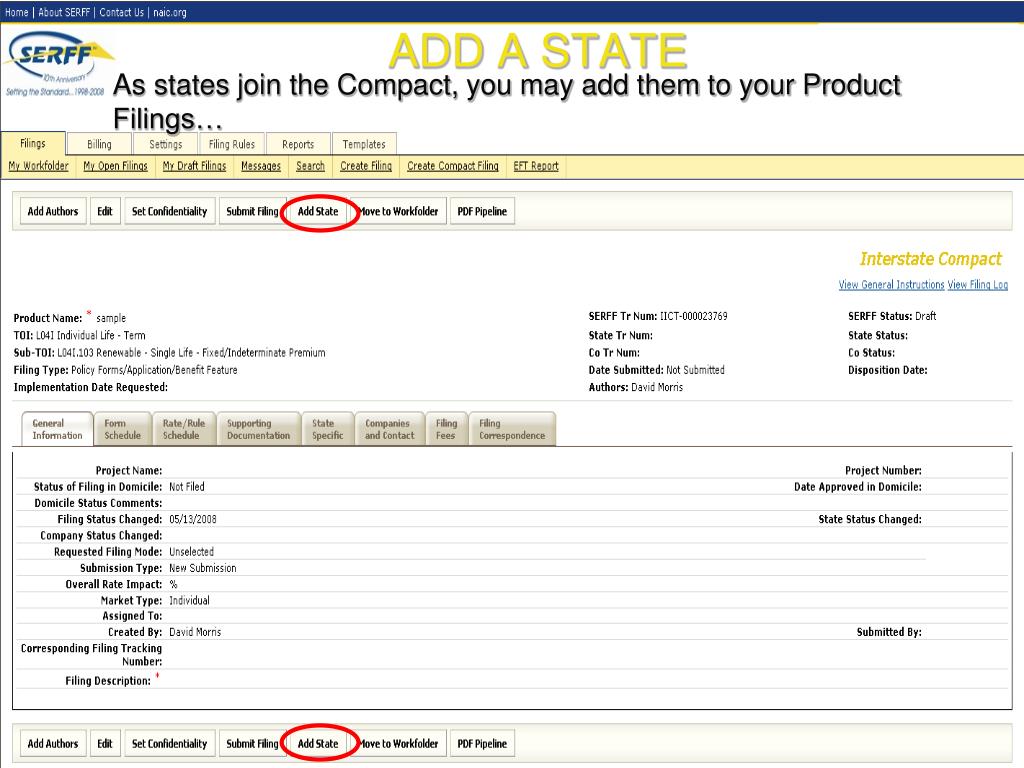The image size is (1024, 768).
Task: Open the Supporting Documentation tab
Action: pos(259,429)
